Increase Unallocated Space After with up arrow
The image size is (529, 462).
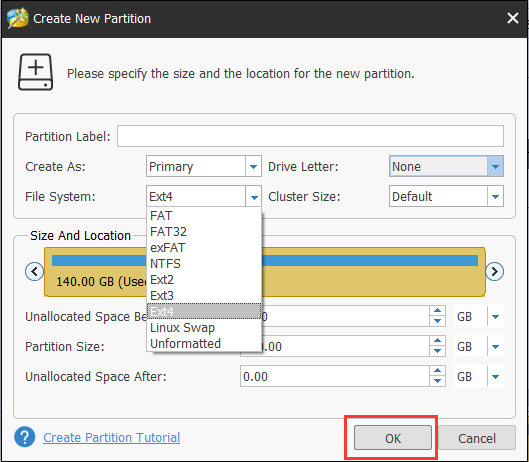click(x=438, y=371)
